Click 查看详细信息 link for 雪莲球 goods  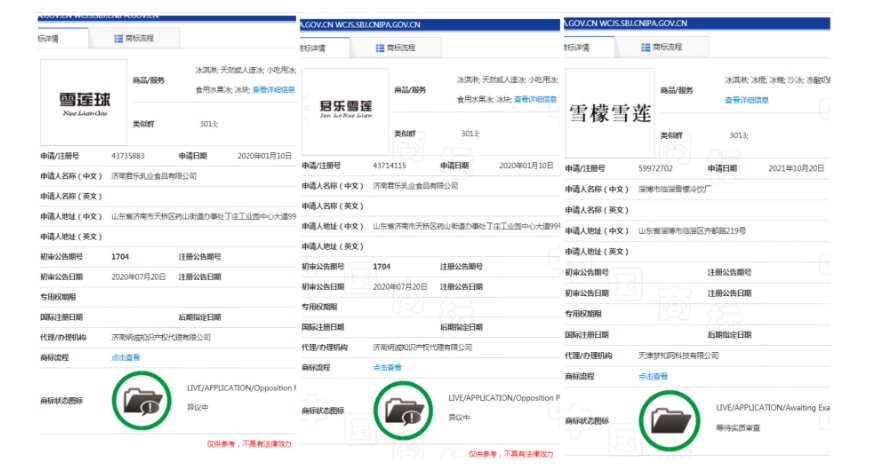pyautogui.click(x=273, y=89)
